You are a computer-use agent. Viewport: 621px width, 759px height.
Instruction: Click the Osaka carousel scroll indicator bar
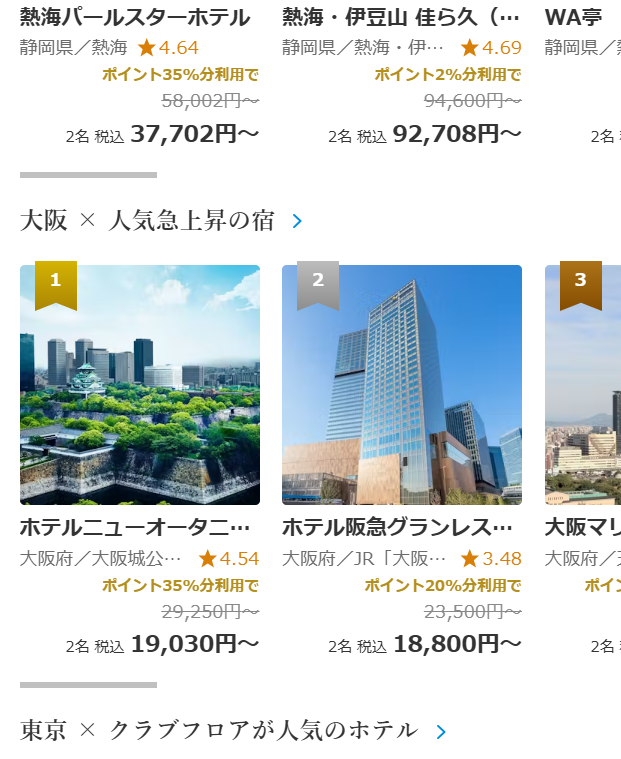pyautogui.click(x=88, y=685)
